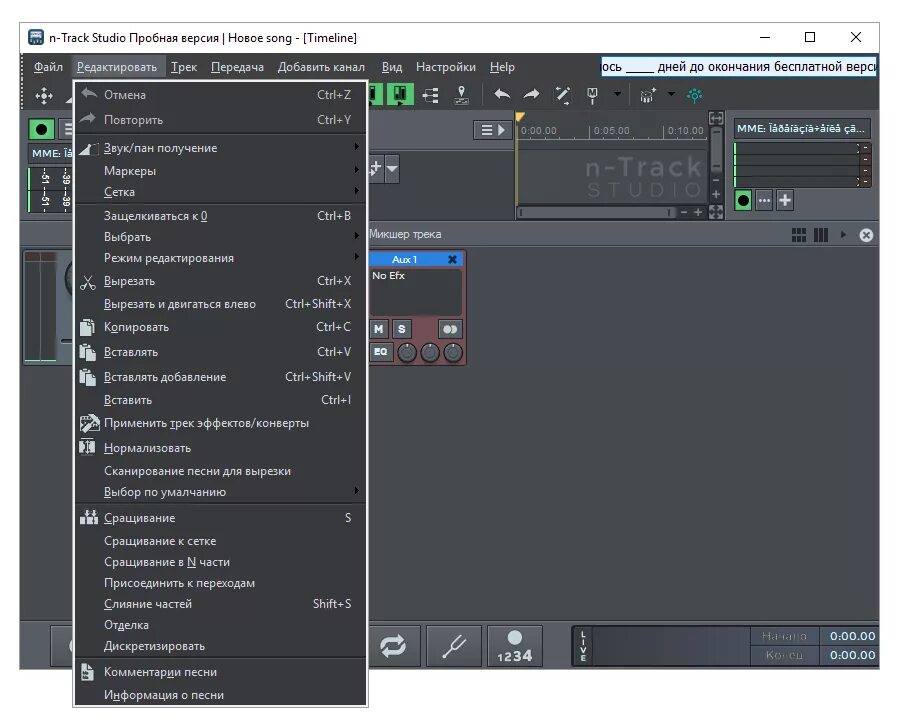Select Нормализовать menu entry

coord(221,448)
